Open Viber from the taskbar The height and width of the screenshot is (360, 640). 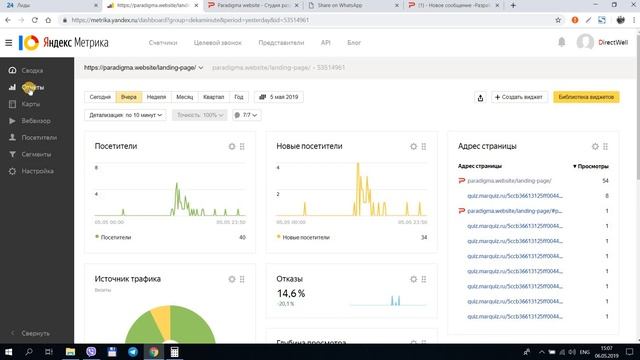pyautogui.click(x=91, y=352)
